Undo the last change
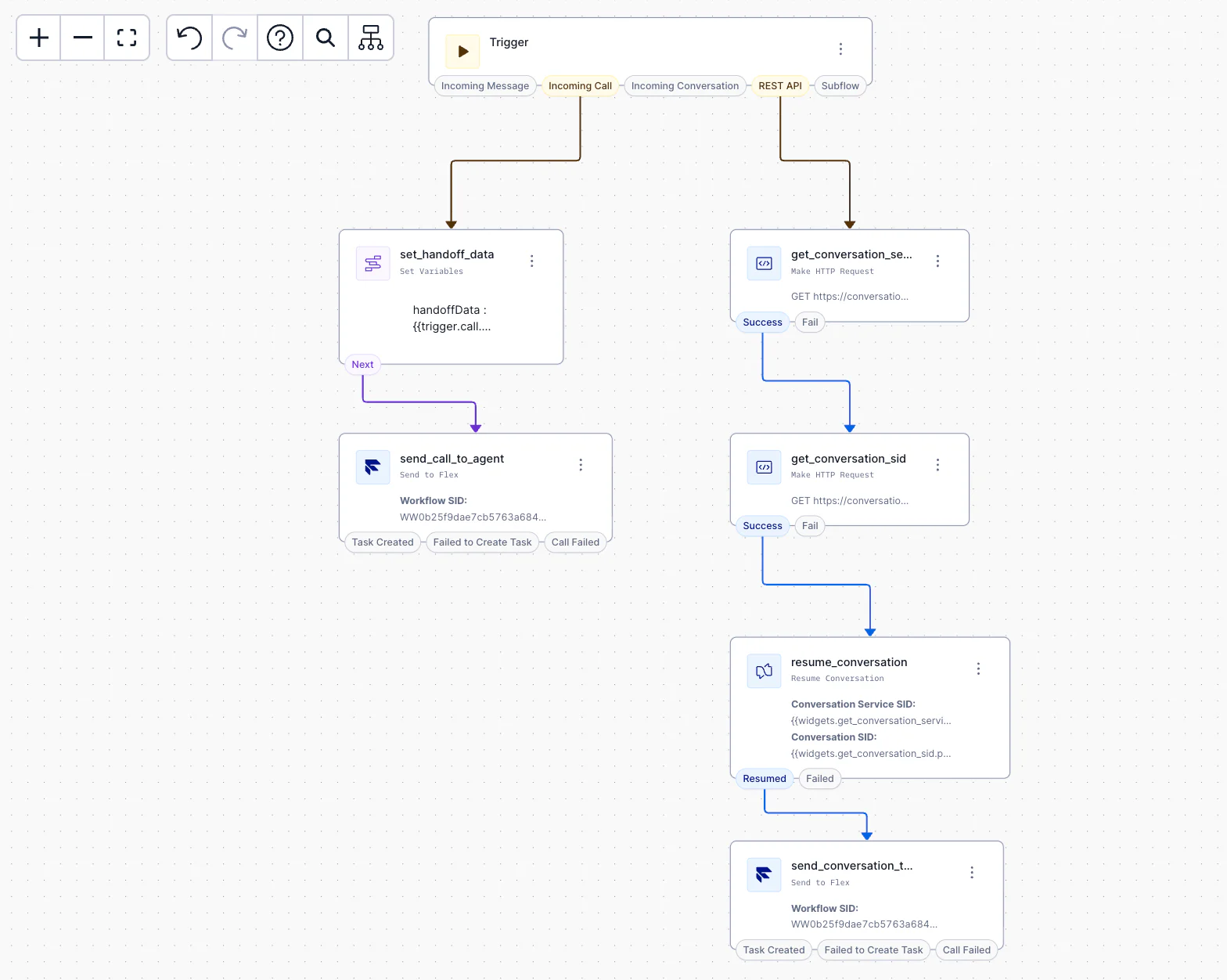Image resolution: width=1227 pixels, height=980 pixels. click(189, 38)
